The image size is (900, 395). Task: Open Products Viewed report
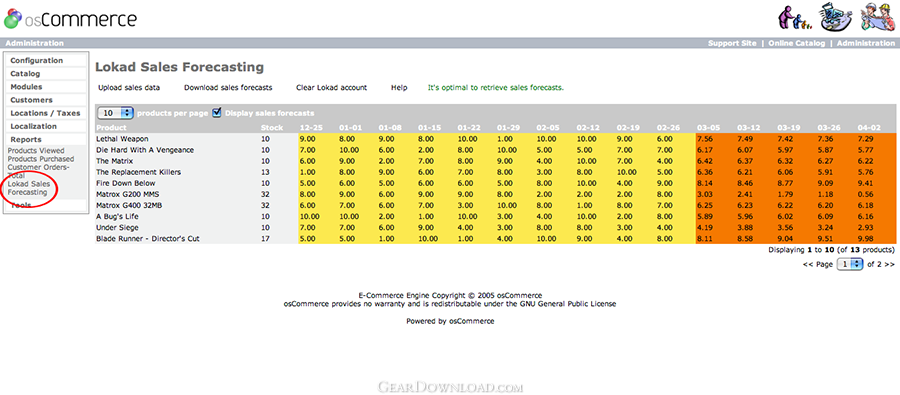click(x=36, y=150)
